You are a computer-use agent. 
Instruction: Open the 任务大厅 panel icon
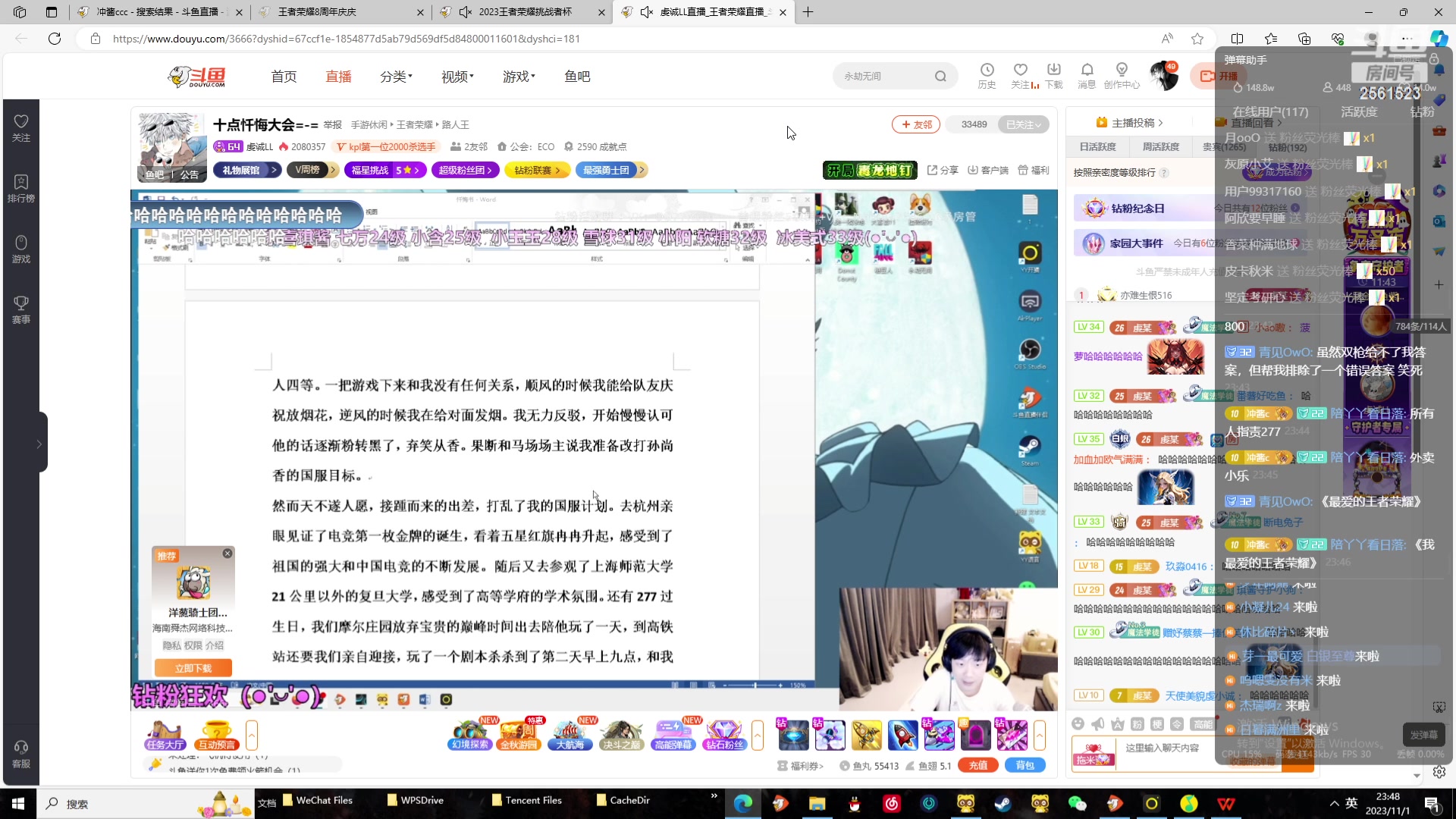click(x=164, y=734)
